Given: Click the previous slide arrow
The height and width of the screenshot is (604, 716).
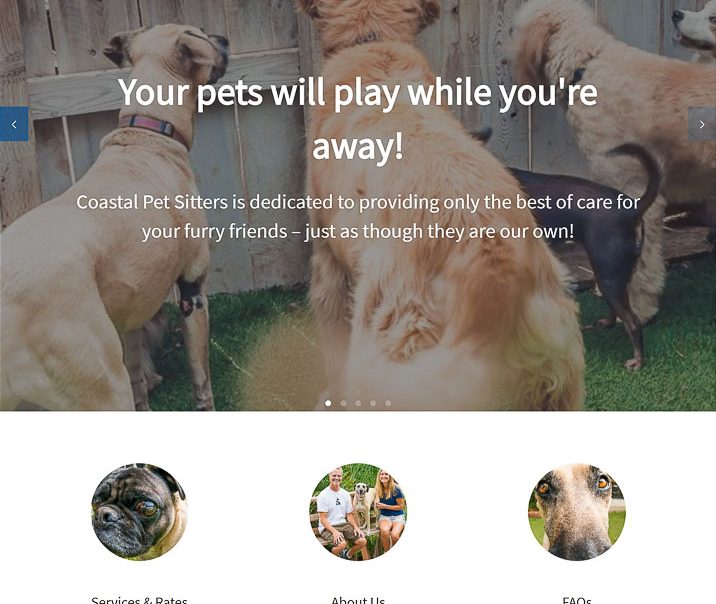Looking at the screenshot, I should coord(14,124).
